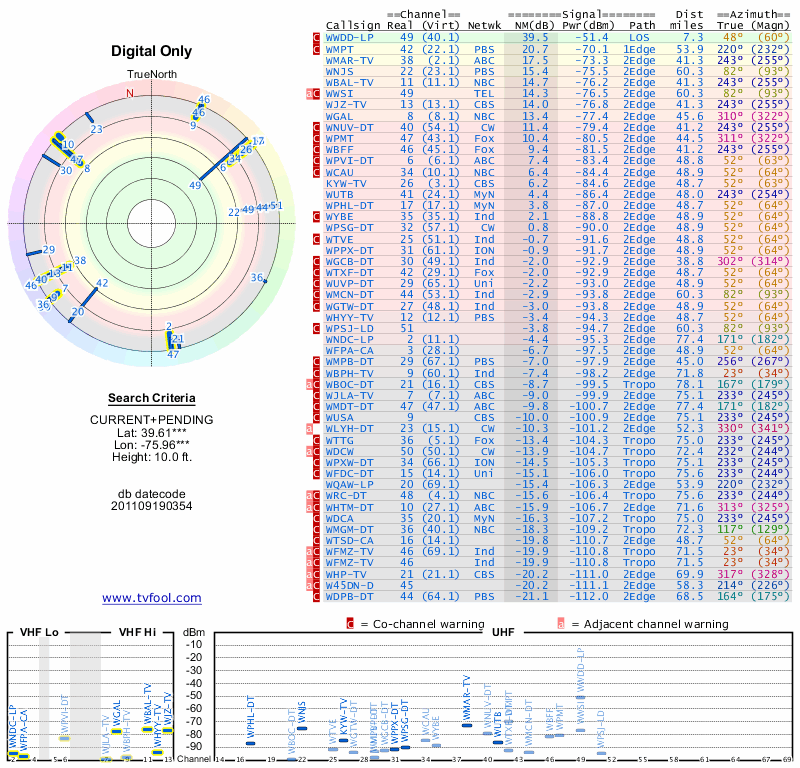
Task: Click the VHF Lo chart label
Action: (39, 632)
